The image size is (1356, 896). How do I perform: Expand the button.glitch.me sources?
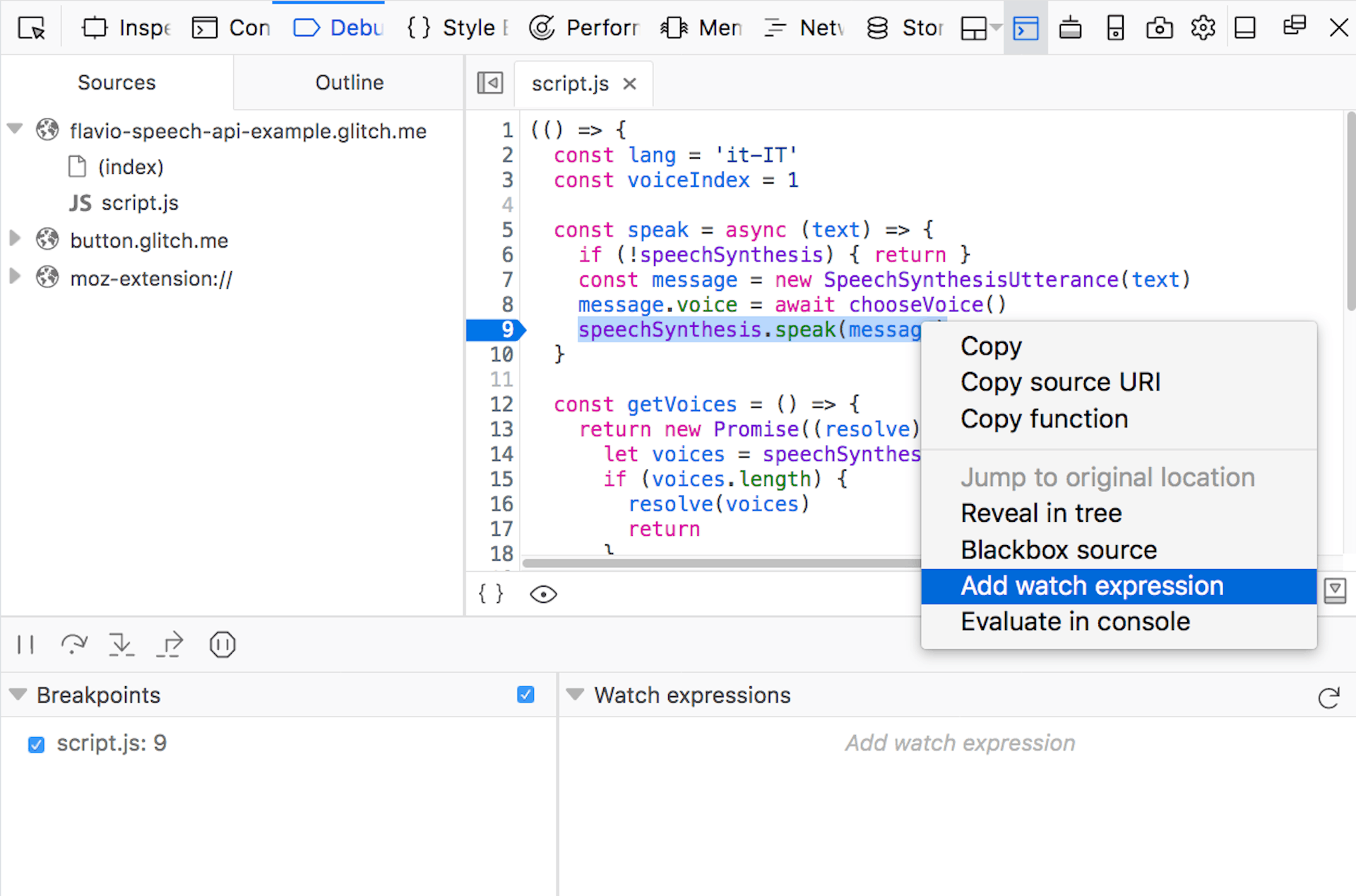tap(15, 239)
